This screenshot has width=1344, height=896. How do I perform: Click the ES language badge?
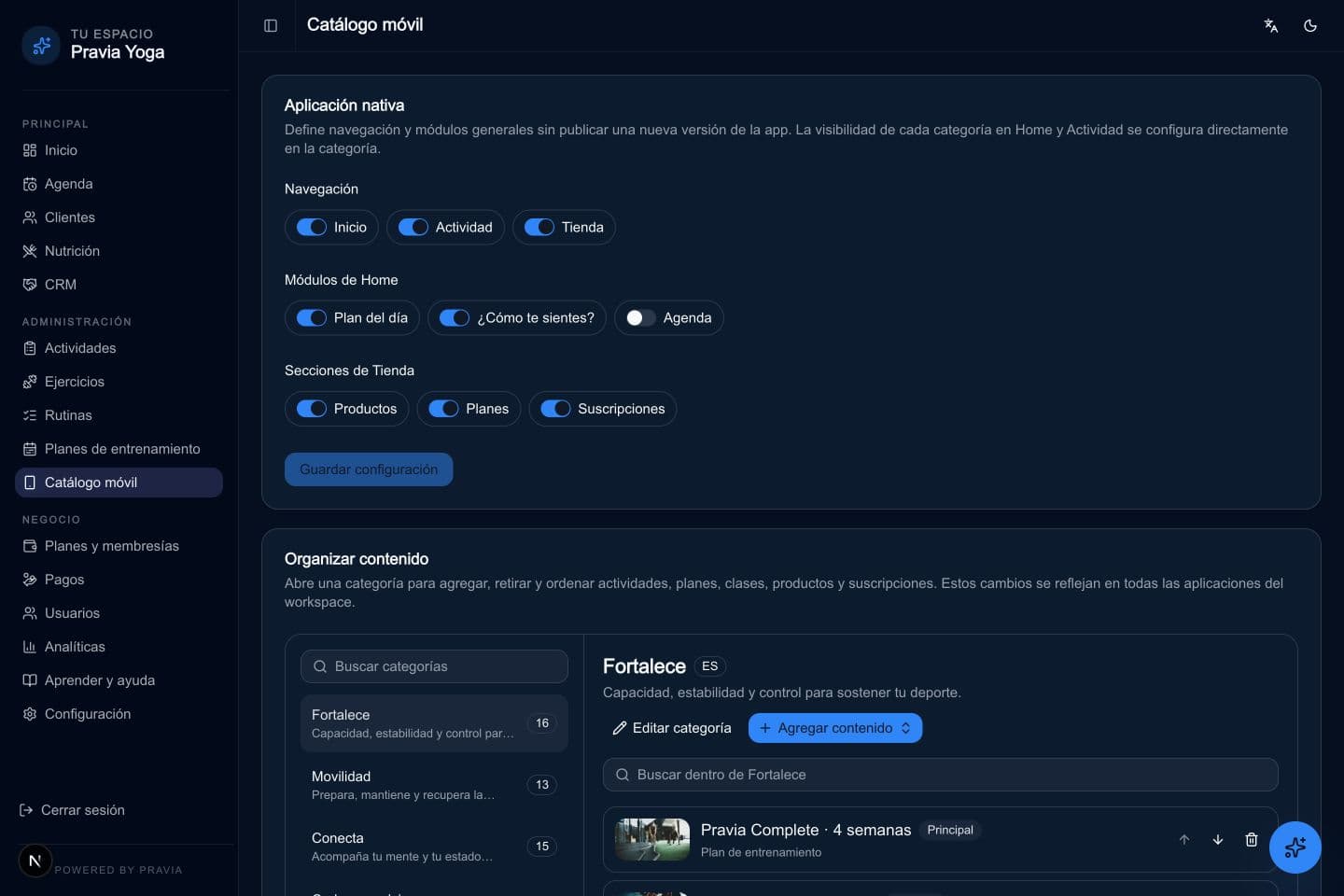[710, 666]
